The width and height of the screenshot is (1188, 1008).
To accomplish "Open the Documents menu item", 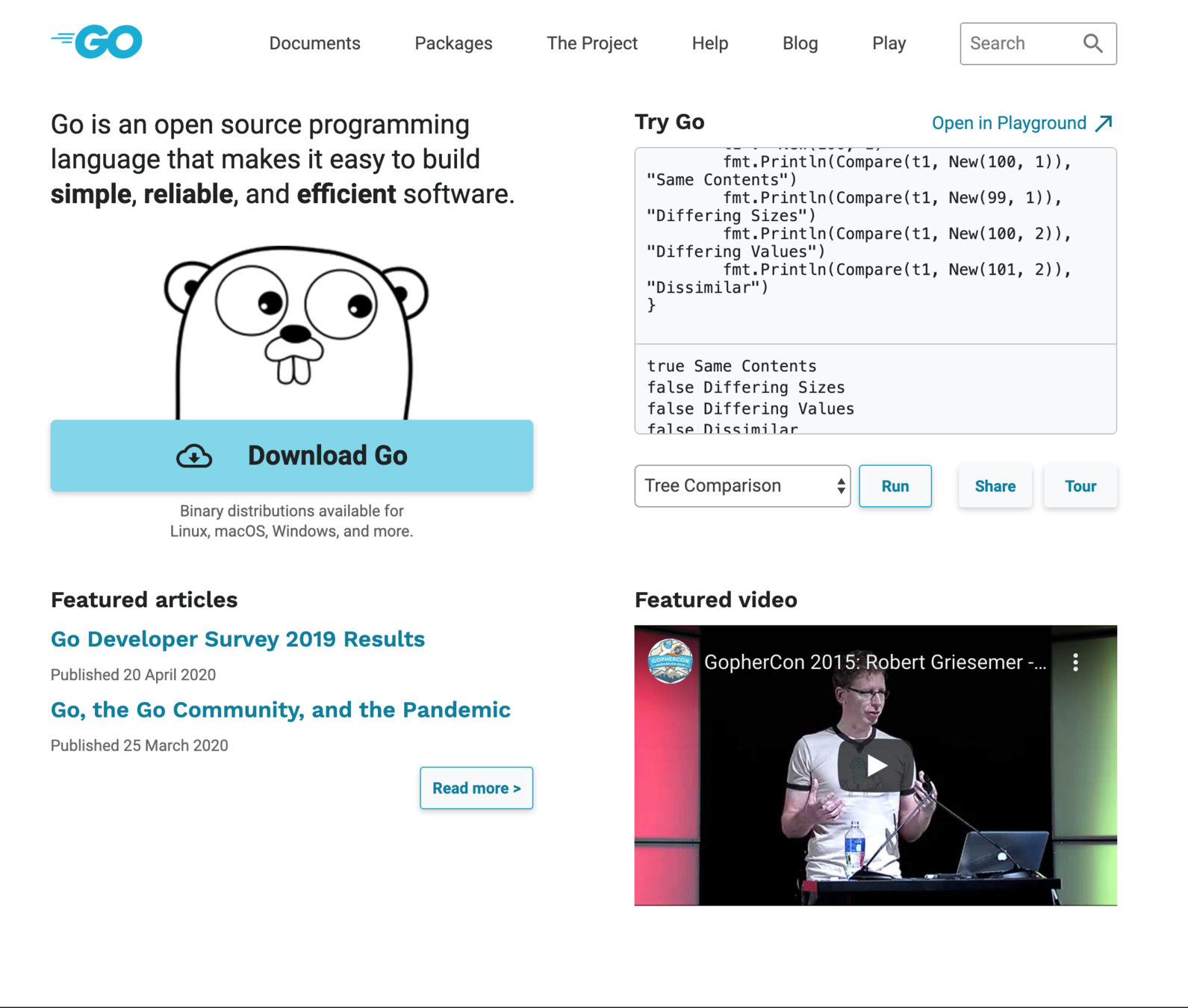I will 314,43.
